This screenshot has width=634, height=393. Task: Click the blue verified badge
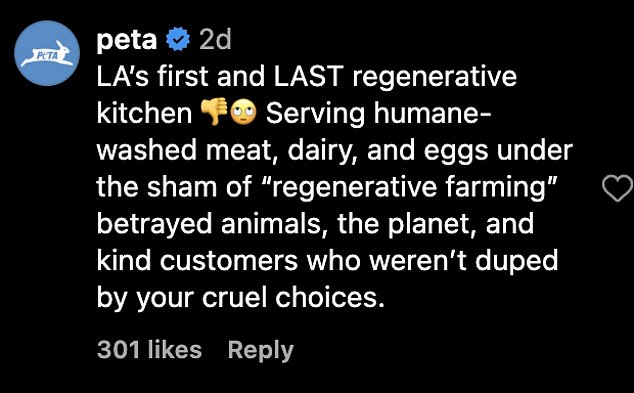pos(178,39)
